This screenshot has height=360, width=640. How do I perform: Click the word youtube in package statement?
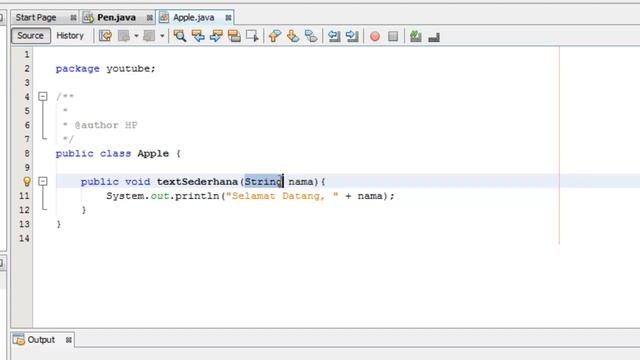pyautogui.click(x=128, y=69)
